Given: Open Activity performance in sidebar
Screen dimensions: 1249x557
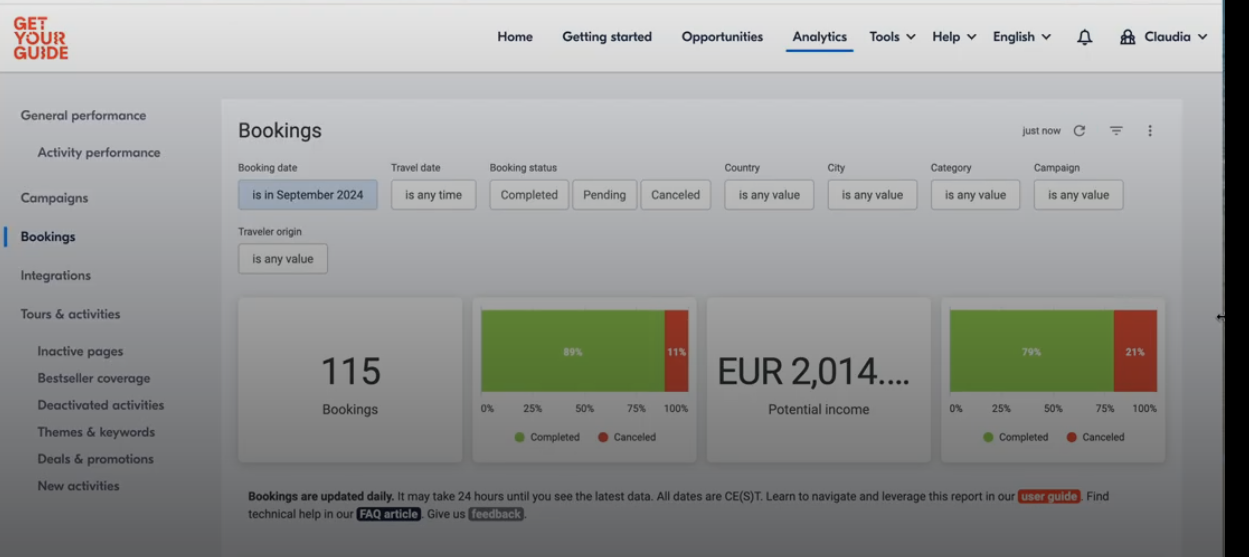Looking at the screenshot, I should coord(99,152).
